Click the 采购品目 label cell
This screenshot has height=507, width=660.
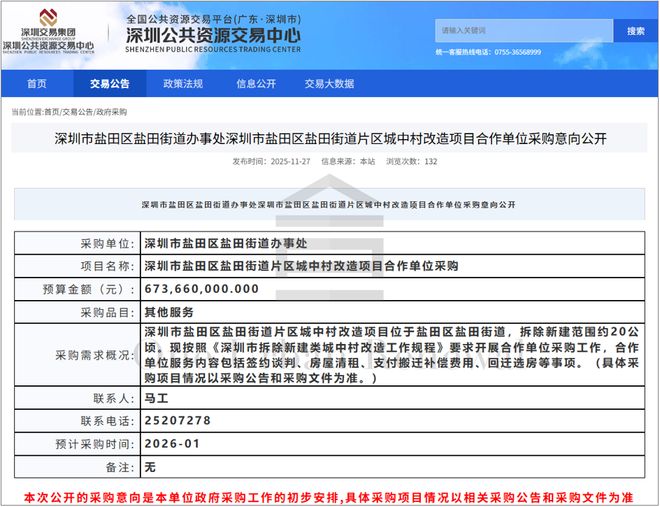(x=77, y=312)
